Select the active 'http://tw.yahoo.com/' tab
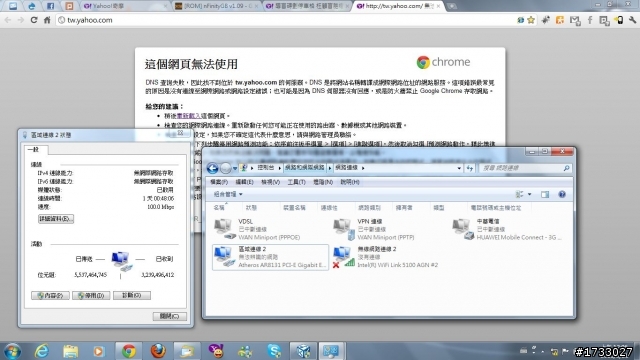The image size is (640, 360). pyautogui.click(x=398, y=6)
